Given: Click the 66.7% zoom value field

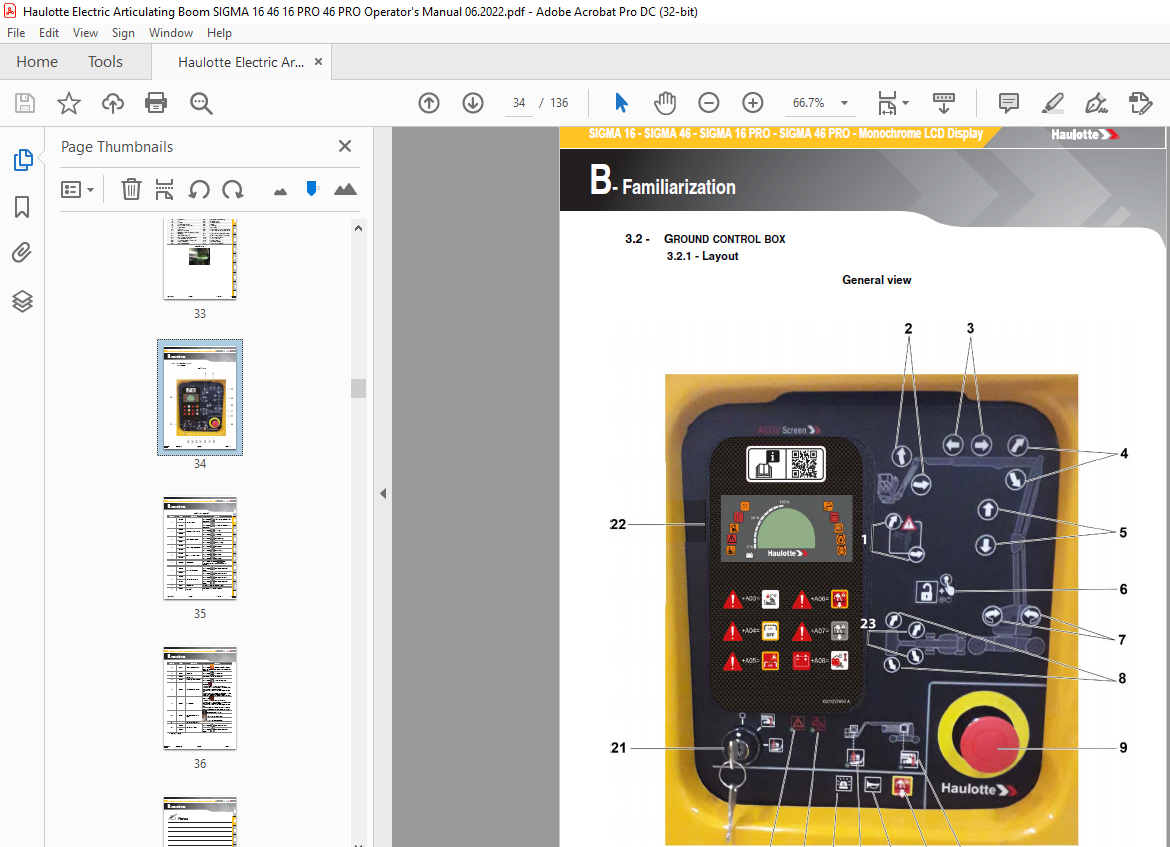Looking at the screenshot, I should coord(809,103).
